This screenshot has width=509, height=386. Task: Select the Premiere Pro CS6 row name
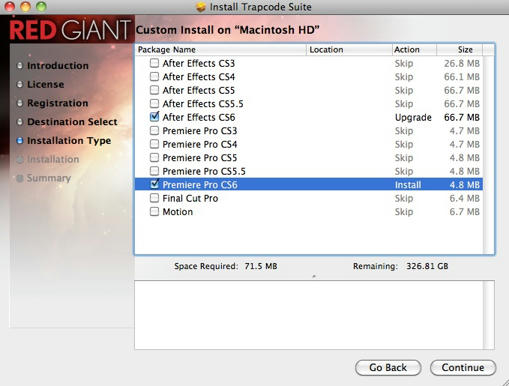tap(200, 185)
